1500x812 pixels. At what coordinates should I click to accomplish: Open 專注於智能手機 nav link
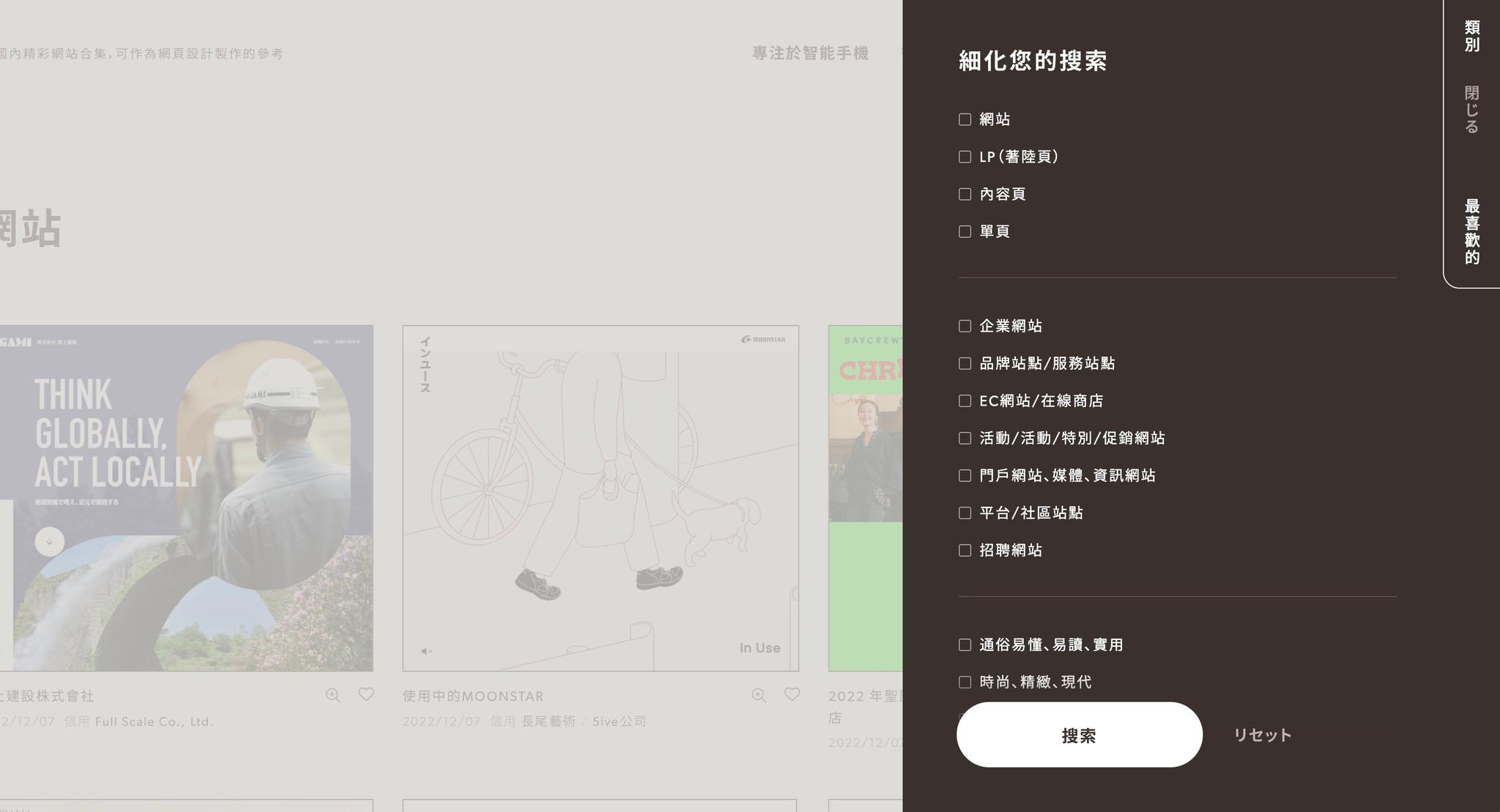coord(810,53)
